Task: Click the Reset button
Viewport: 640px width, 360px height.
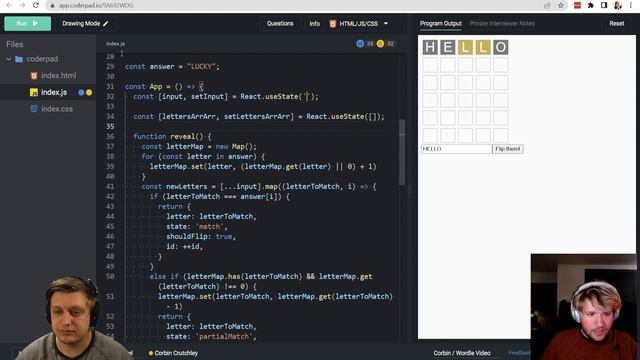Action: pos(616,24)
